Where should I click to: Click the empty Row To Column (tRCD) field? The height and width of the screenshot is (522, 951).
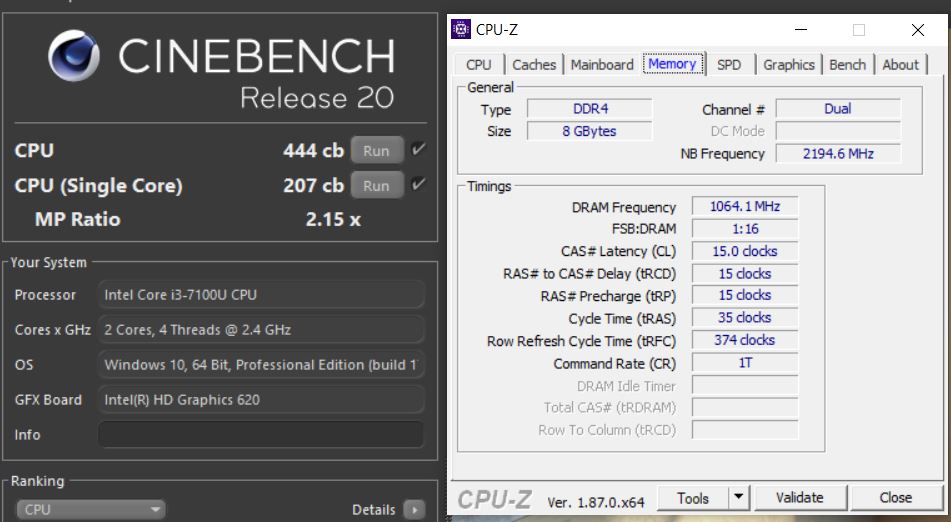click(745, 430)
